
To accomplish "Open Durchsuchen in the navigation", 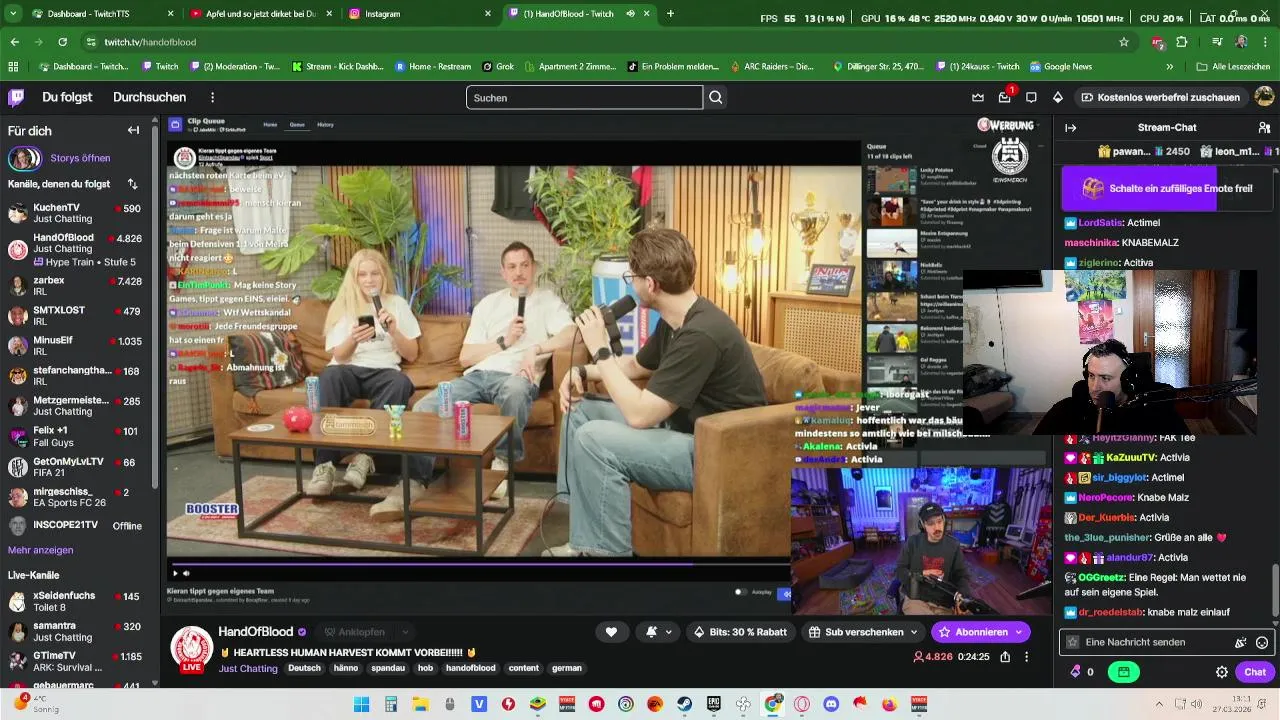I will [149, 97].
